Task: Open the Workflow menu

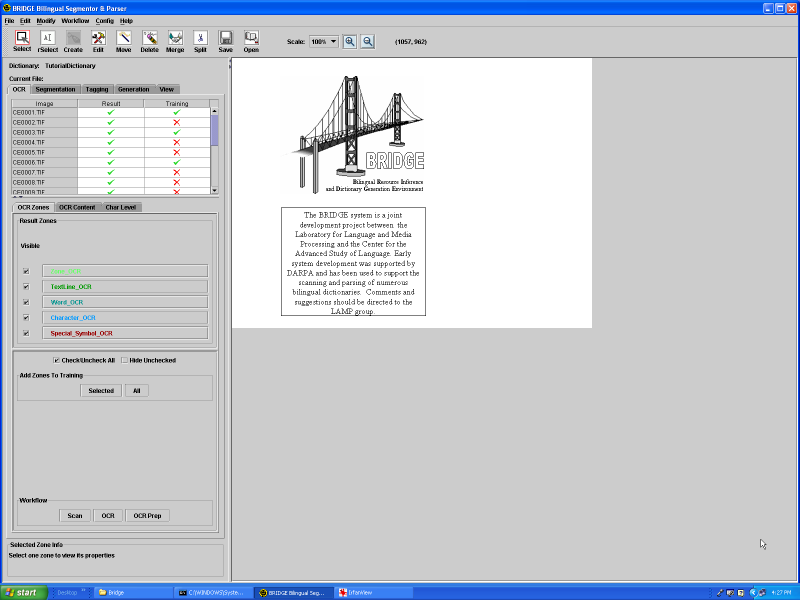Action: (x=75, y=20)
